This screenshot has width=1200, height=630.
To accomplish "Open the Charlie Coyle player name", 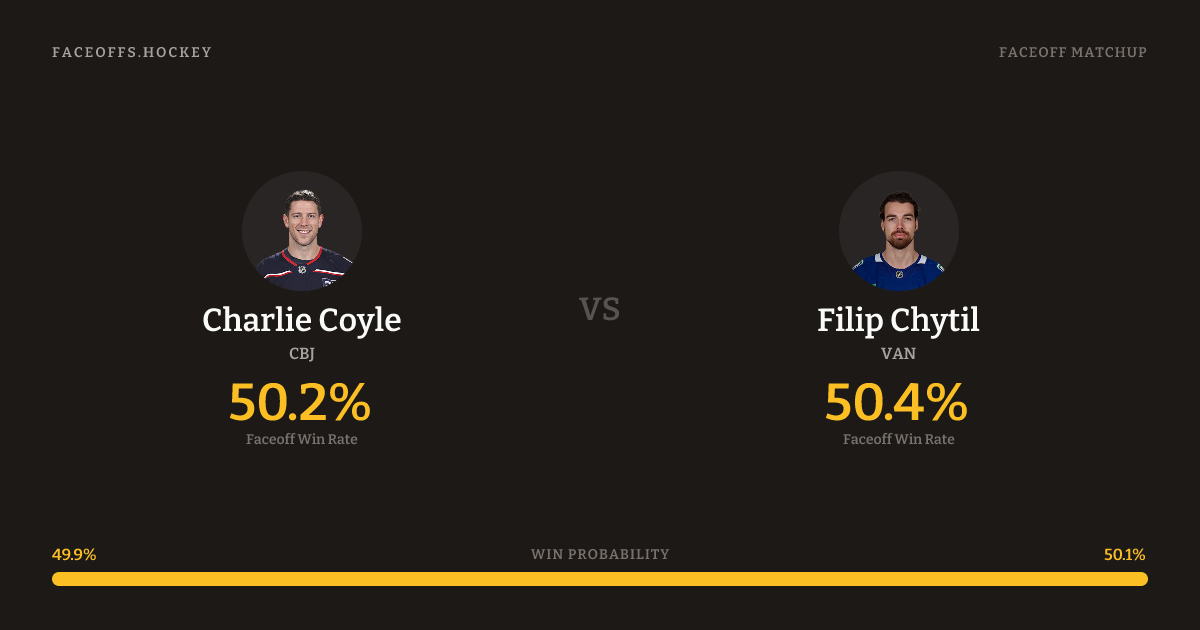I will [302, 320].
